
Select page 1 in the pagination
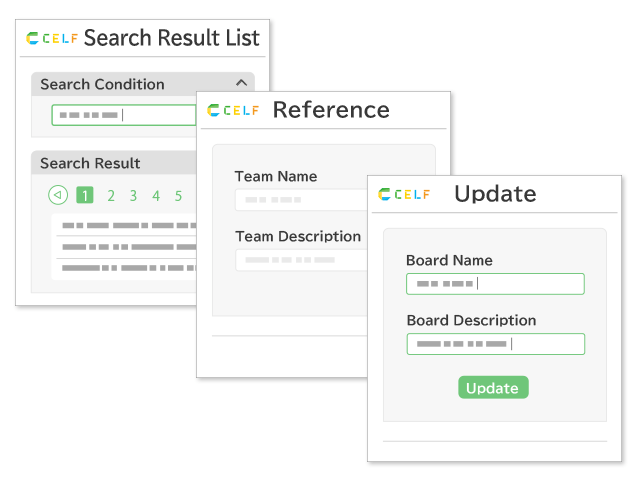tap(86, 196)
